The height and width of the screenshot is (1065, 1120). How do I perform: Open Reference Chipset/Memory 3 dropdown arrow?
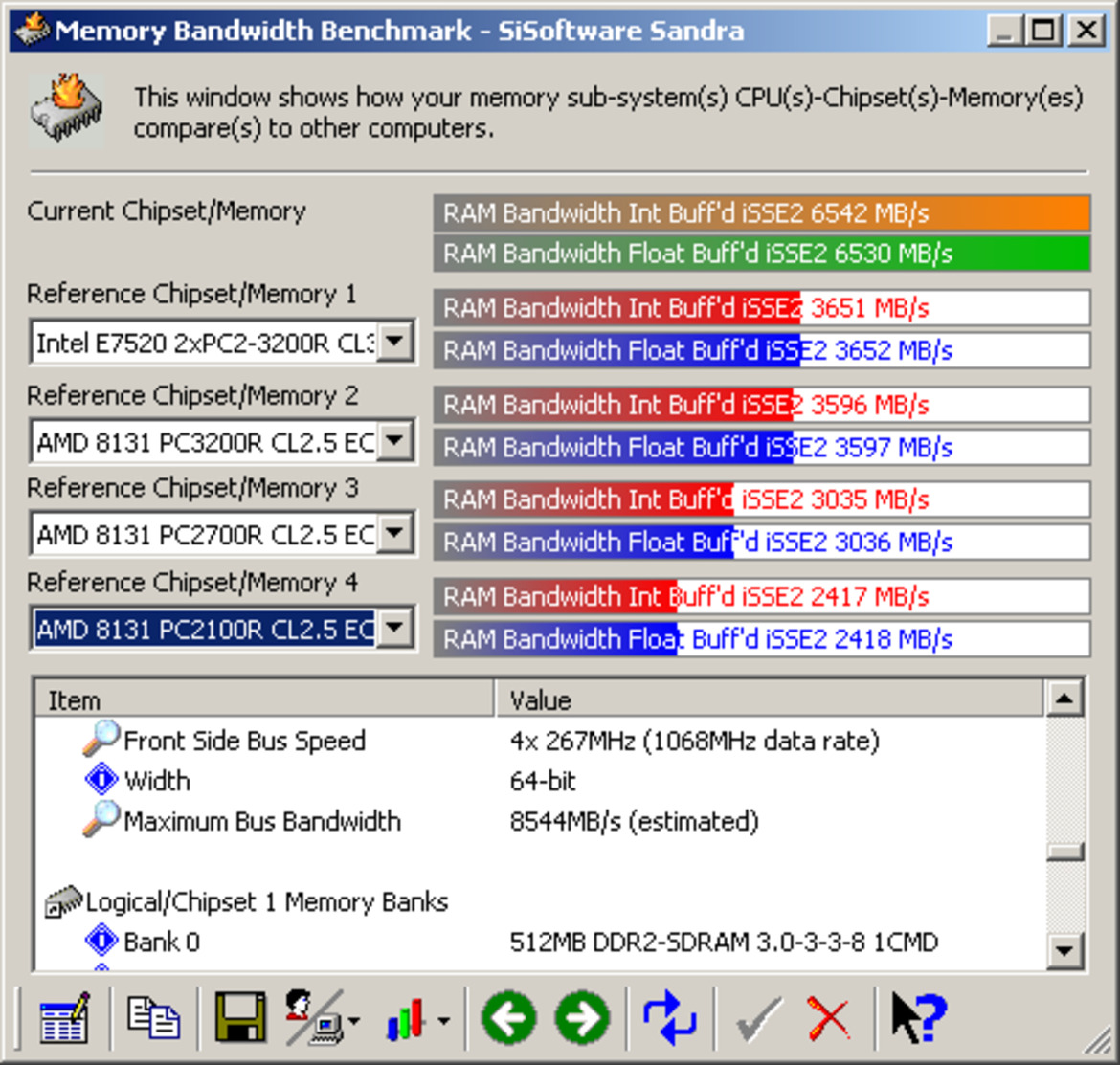pyautogui.click(x=395, y=533)
